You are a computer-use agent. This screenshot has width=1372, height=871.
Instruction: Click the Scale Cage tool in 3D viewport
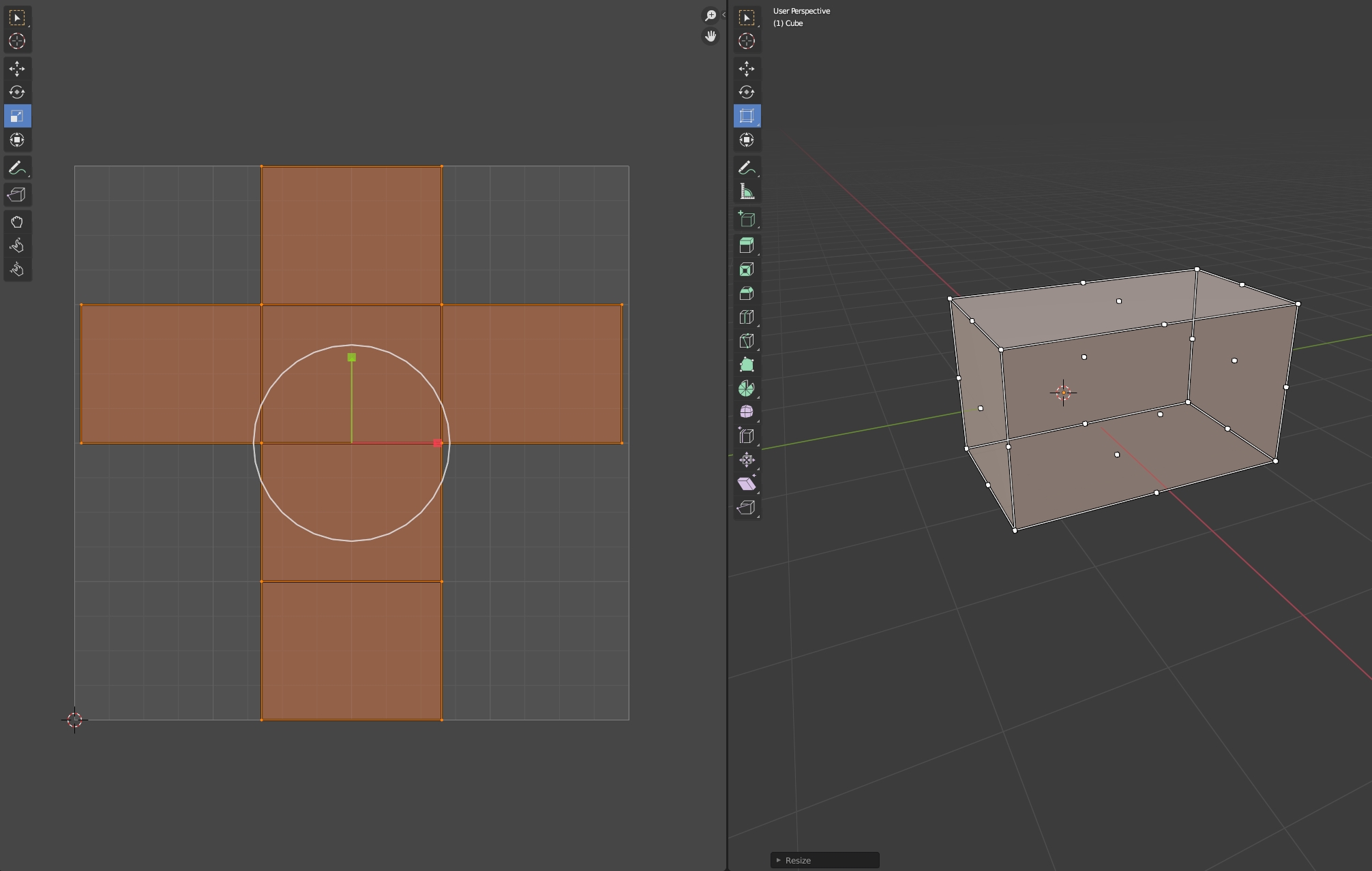click(747, 116)
